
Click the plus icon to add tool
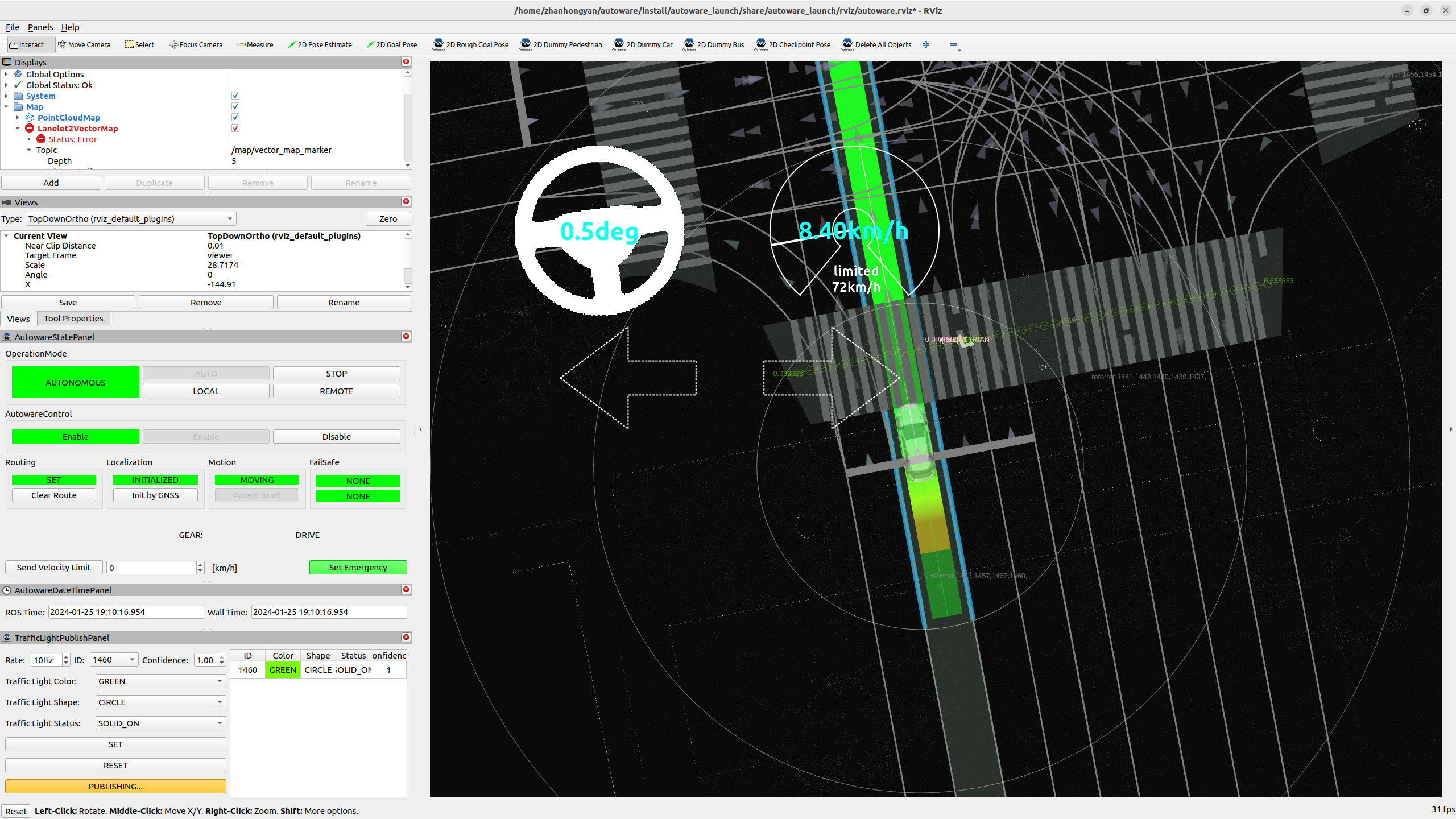(x=926, y=44)
